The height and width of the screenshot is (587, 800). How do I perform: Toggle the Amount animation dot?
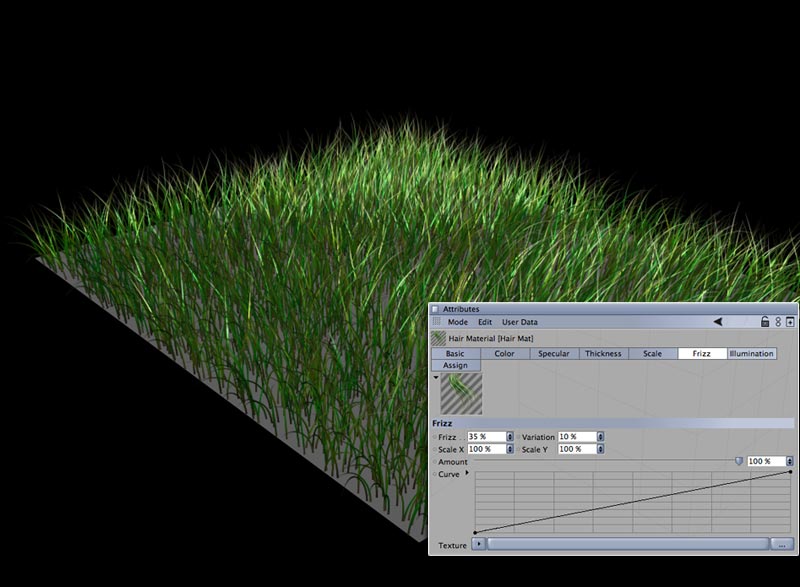tap(434, 462)
